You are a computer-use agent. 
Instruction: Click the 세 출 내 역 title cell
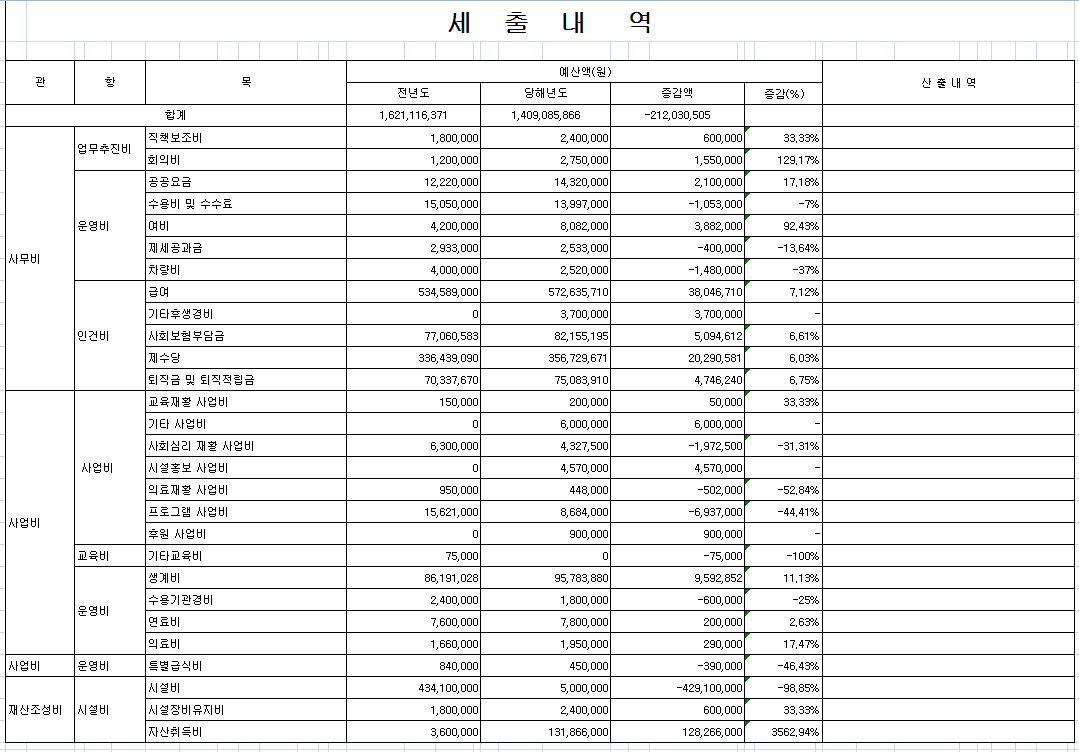point(551,23)
